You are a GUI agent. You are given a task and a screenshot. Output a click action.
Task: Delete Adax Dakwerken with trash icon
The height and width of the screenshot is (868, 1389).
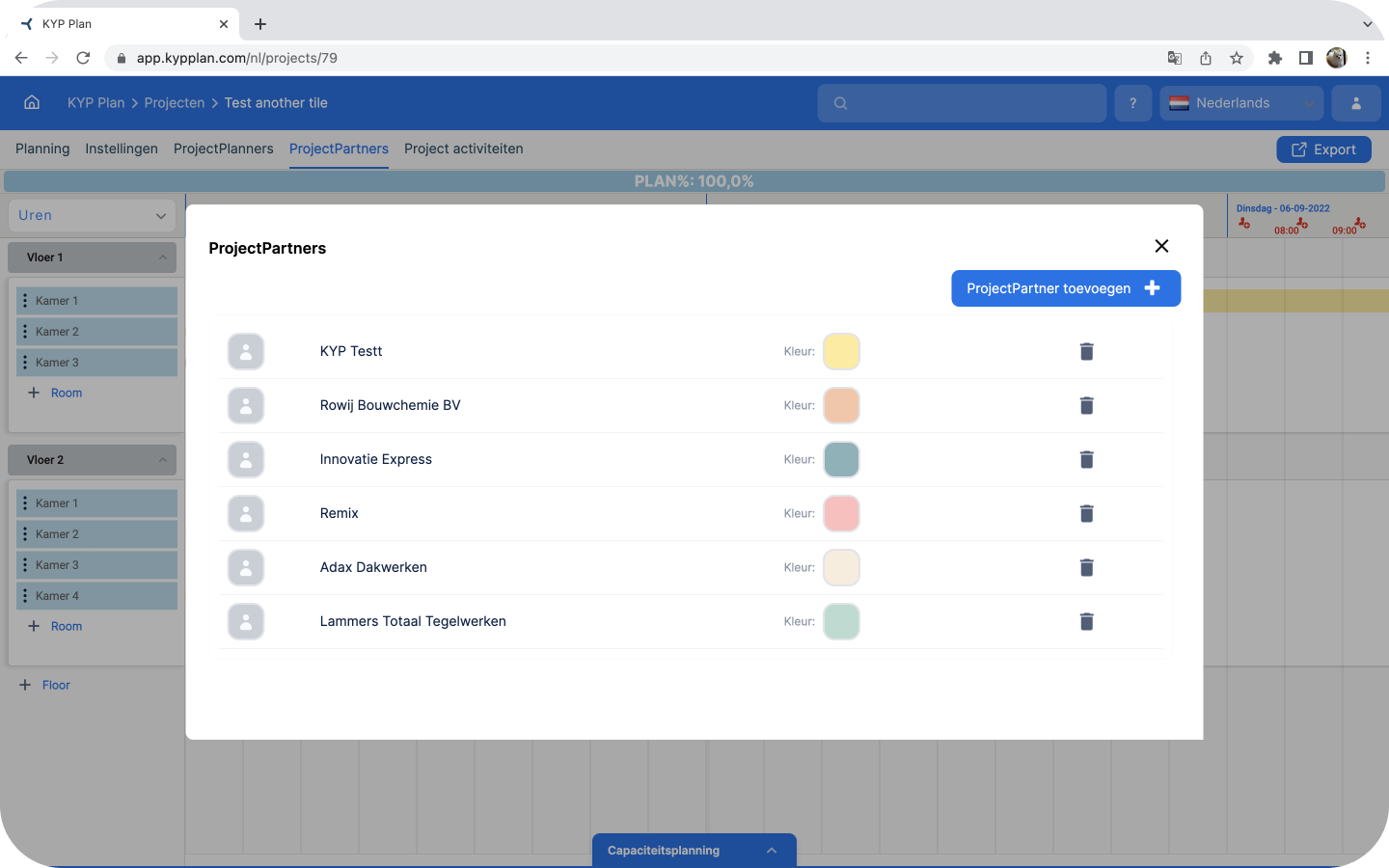pyautogui.click(x=1086, y=567)
